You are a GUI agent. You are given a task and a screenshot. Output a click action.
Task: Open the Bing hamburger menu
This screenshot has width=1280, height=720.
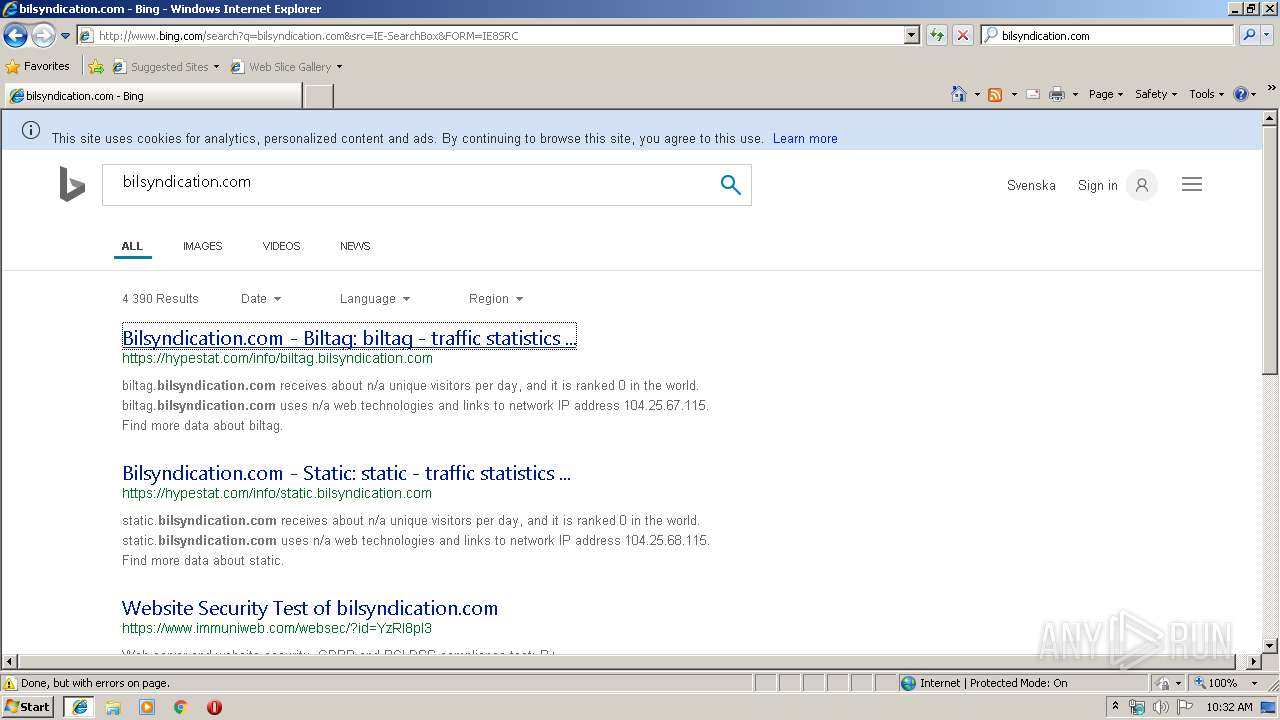point(1192,185)
